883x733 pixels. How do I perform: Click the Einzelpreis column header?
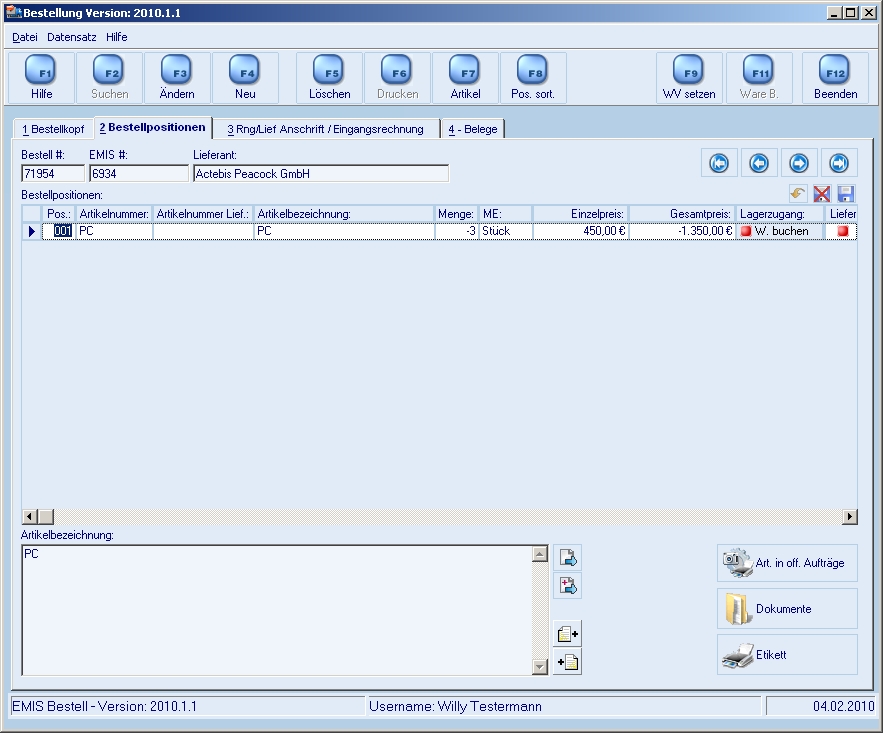pyautogui.click(x=581, y=214)
